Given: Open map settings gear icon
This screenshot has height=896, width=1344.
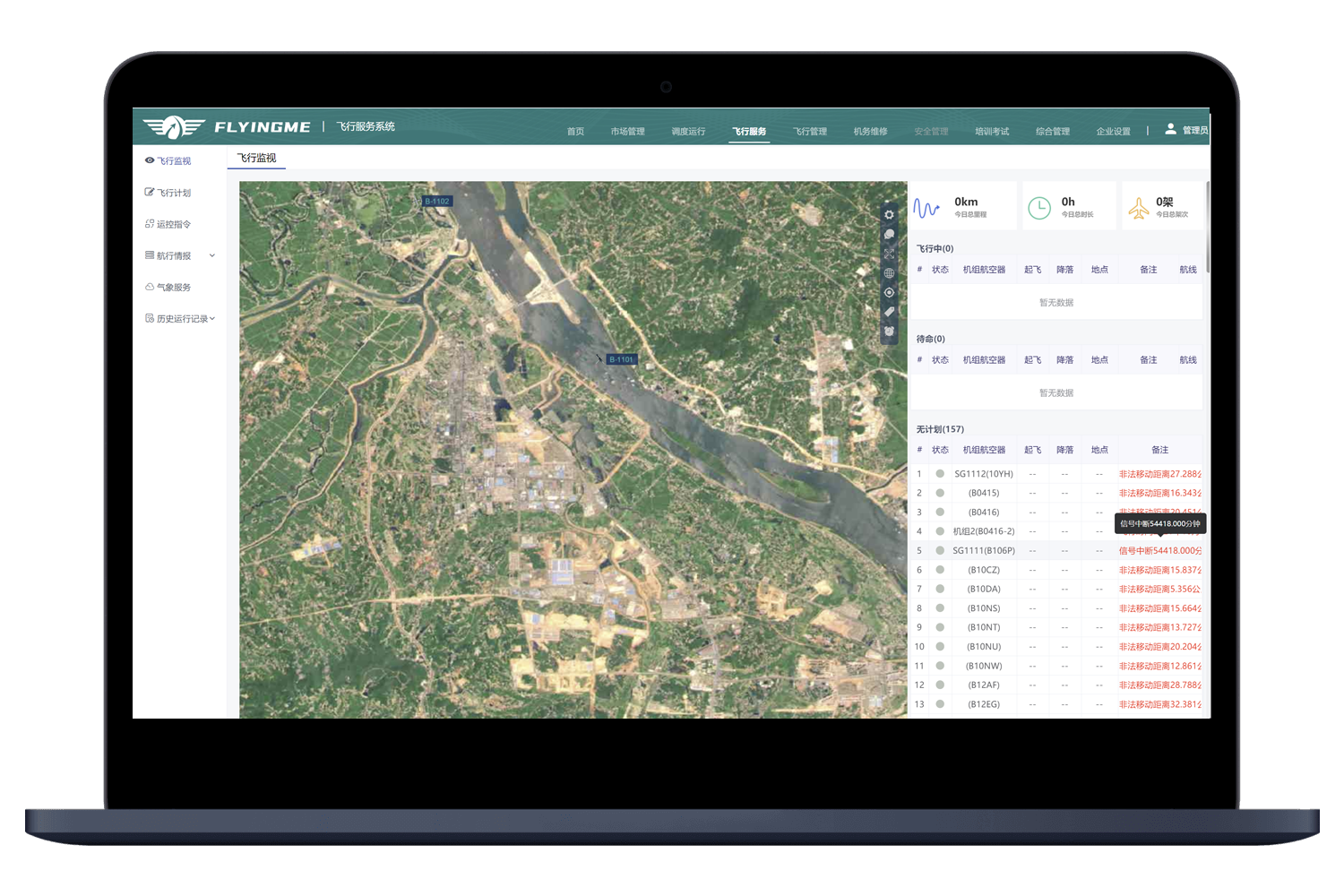Looking at the screenshot, I should tap(889, 215).
